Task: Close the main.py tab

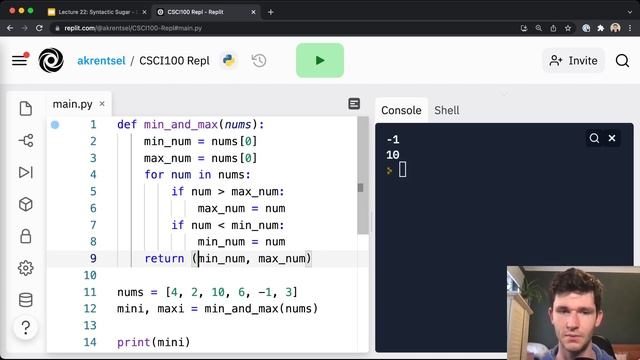Action: tap(102, 104)
